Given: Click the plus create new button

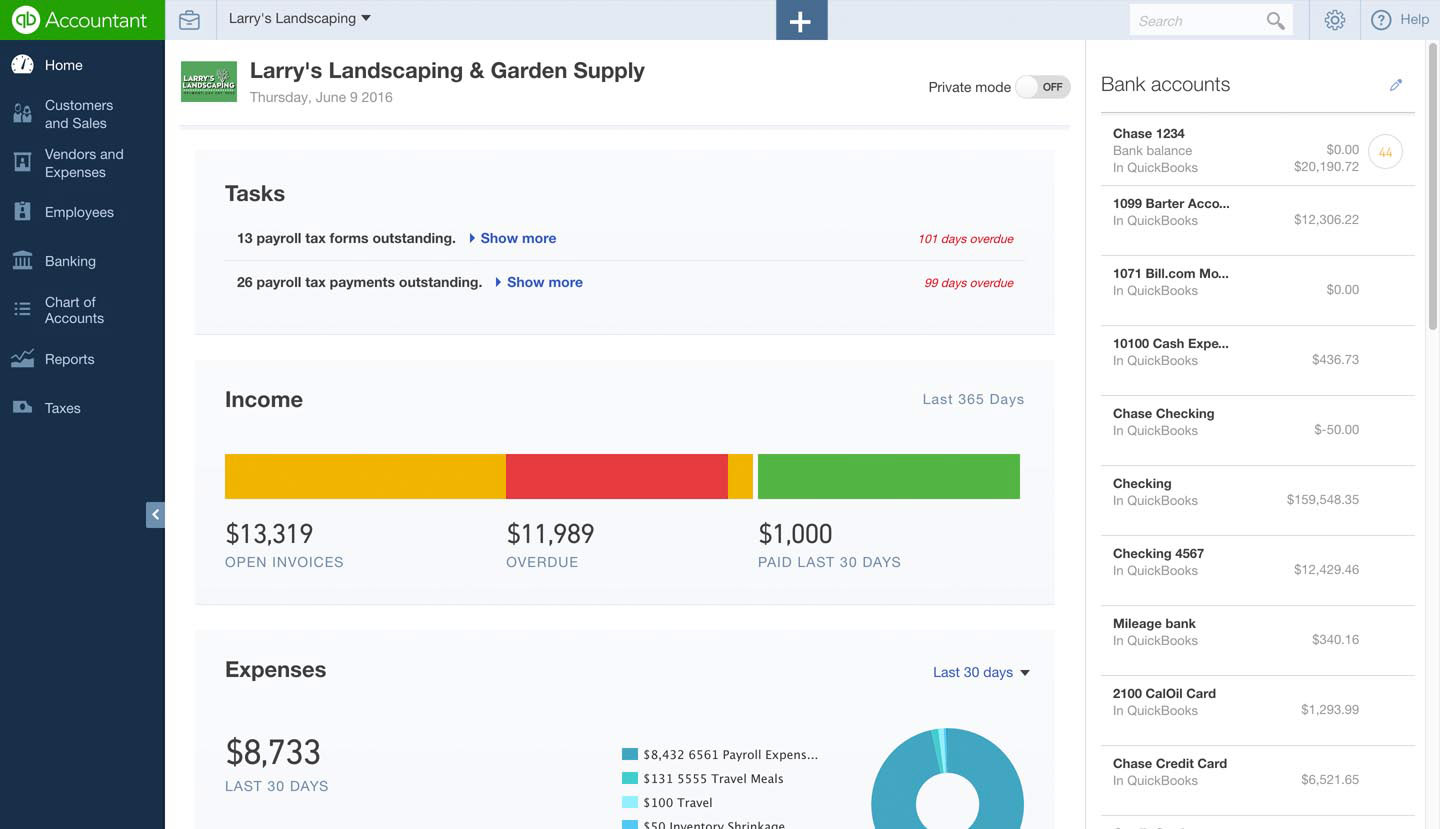Looking at the screenshot, I should click(801, 21).
